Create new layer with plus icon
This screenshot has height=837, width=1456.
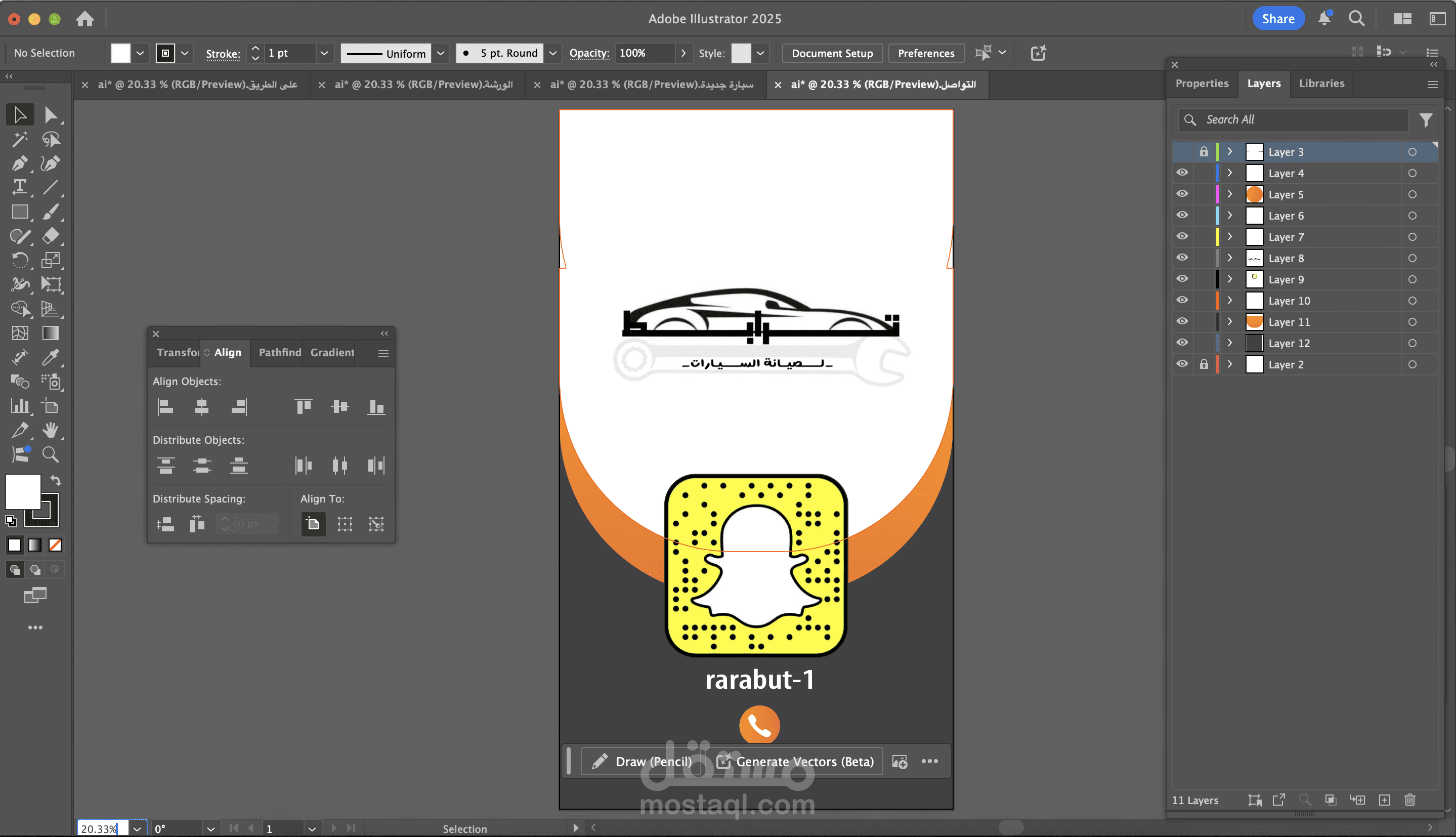[1385, 800]
